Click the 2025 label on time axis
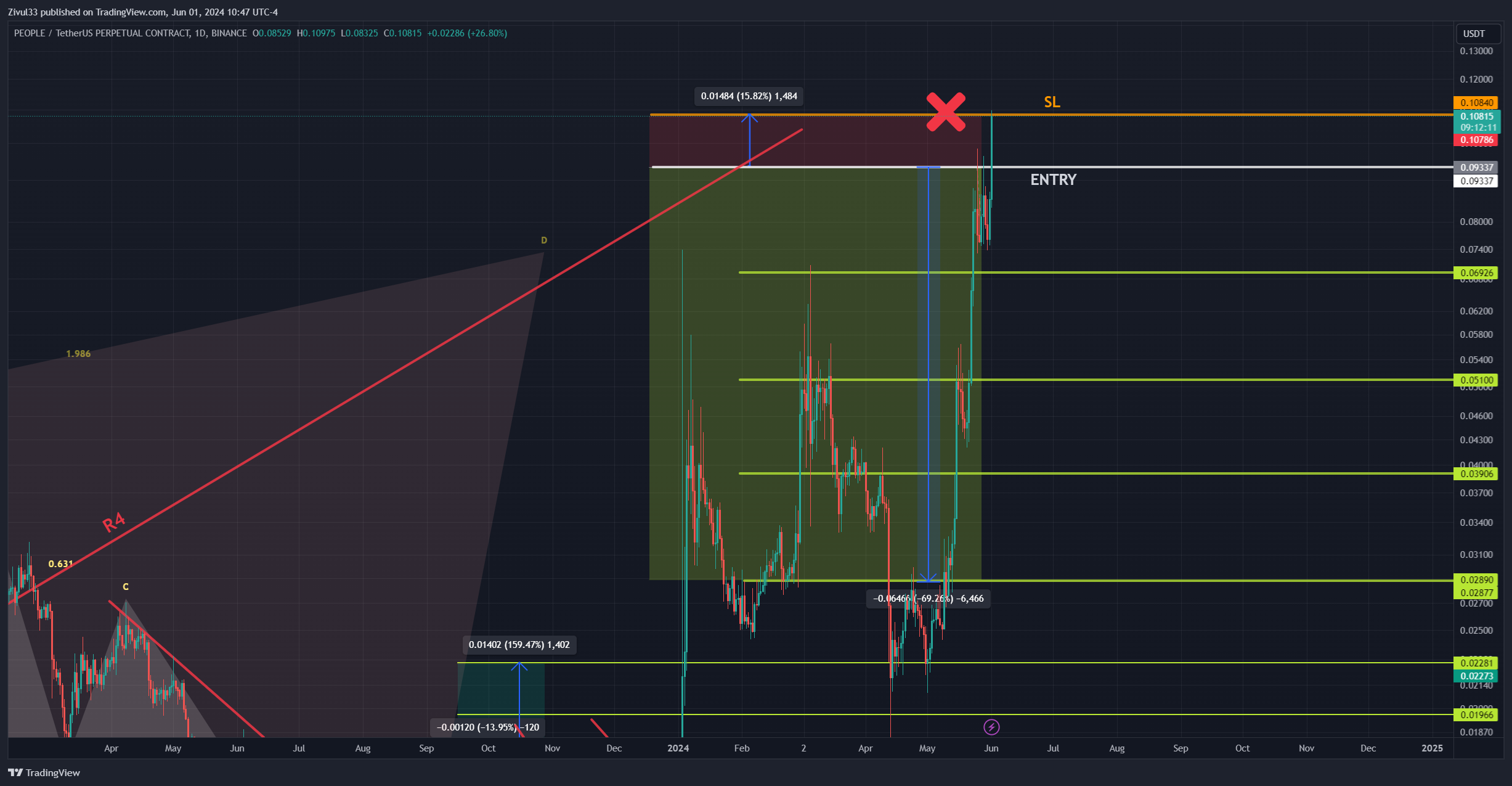Screen dimensions: 1512x786 (x=1432, y=748)
